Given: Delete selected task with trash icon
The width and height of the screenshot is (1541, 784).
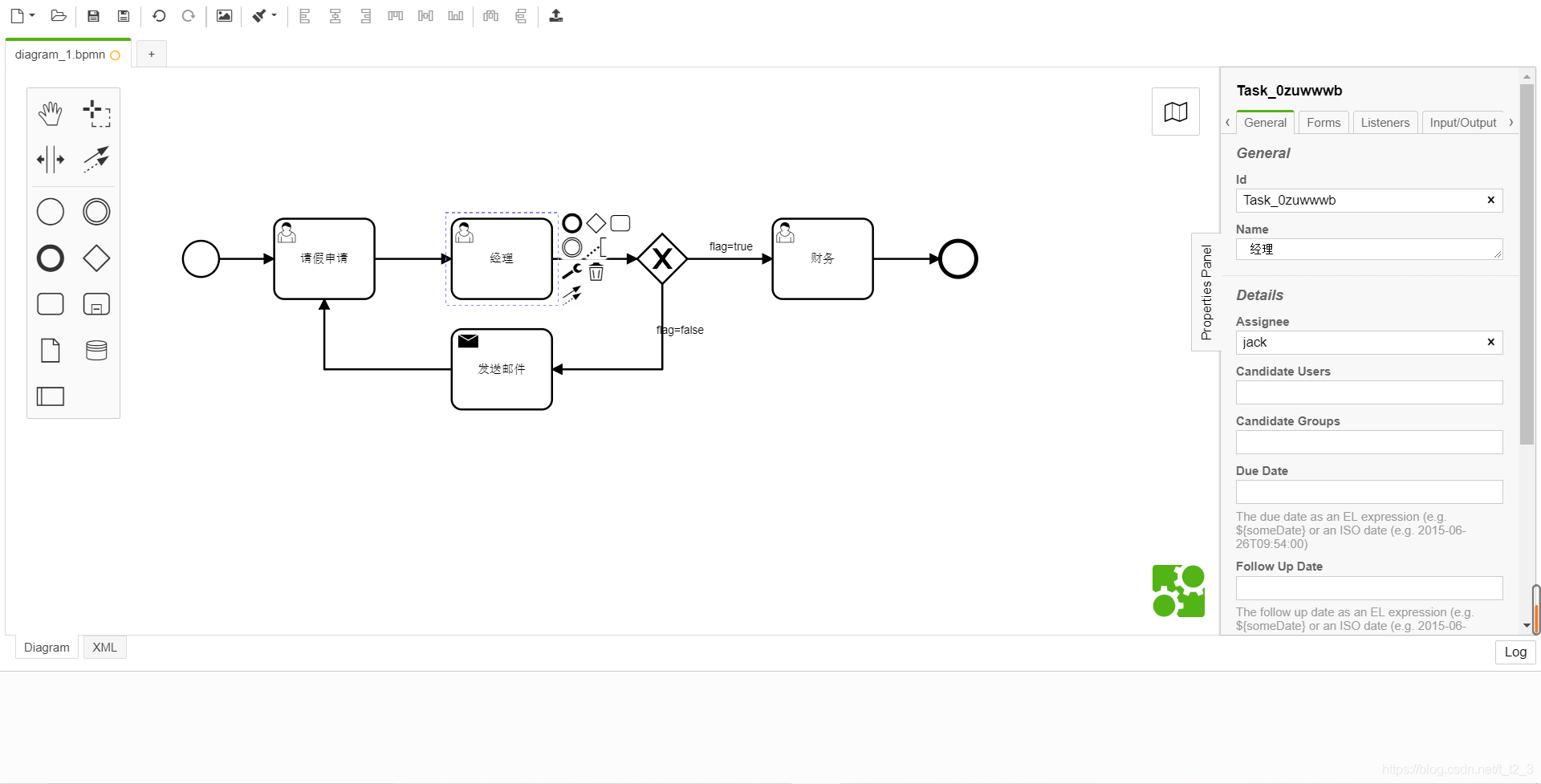Looking at the screenshot, I should 596,272.
